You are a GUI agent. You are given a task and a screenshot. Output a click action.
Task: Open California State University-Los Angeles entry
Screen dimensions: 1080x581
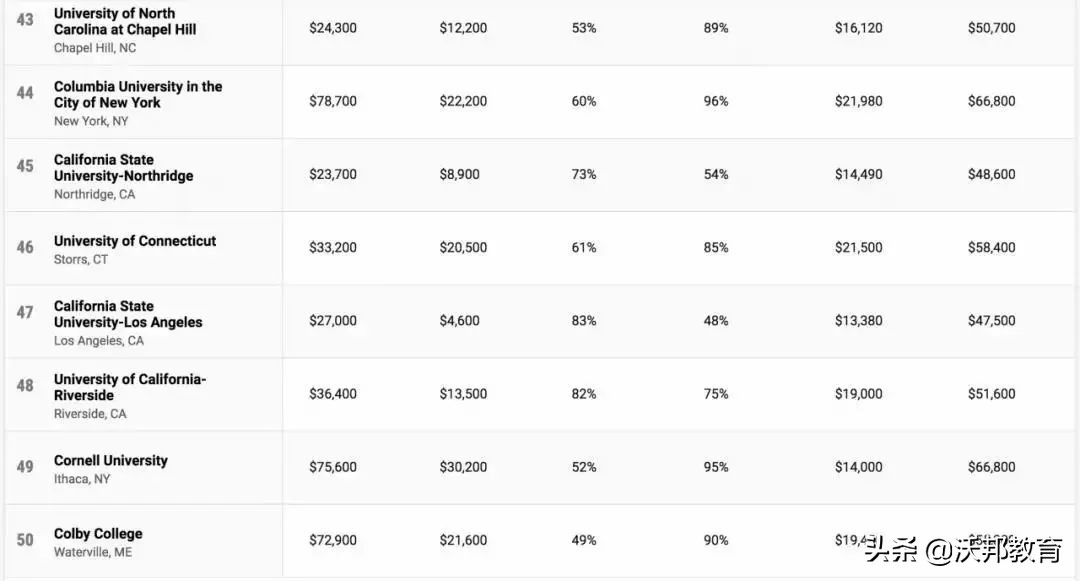click(x=128, y=314)
